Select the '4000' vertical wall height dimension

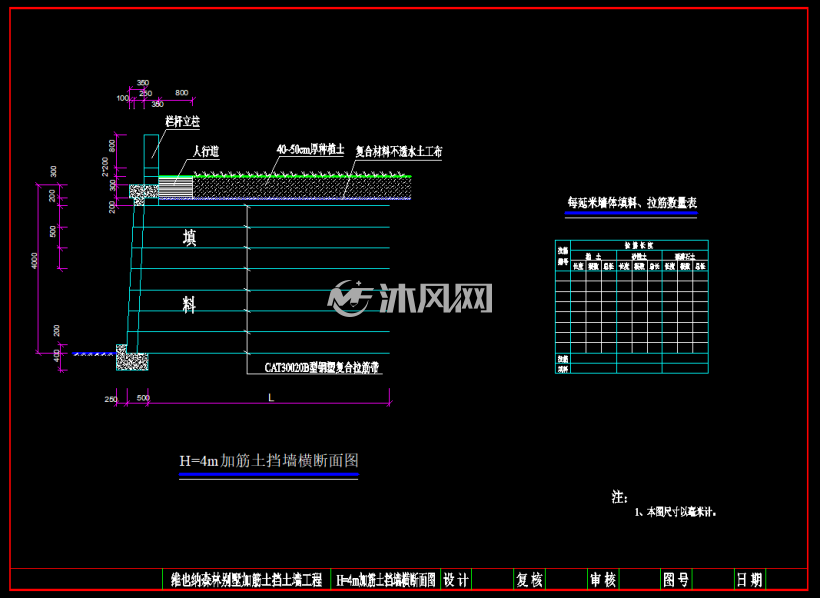(35, 261)
